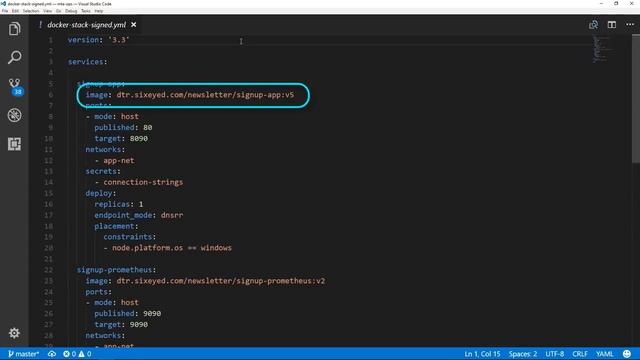Image resolution: width=640 pixels, height=360 pixels.
Task: Open the Edit menu
Action: [x=15, y=11]
